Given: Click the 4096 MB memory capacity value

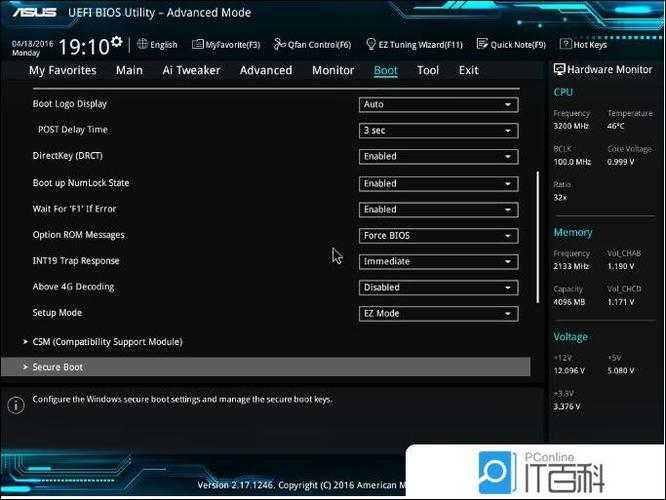Looking at the screenshot, I should point(569,302).
